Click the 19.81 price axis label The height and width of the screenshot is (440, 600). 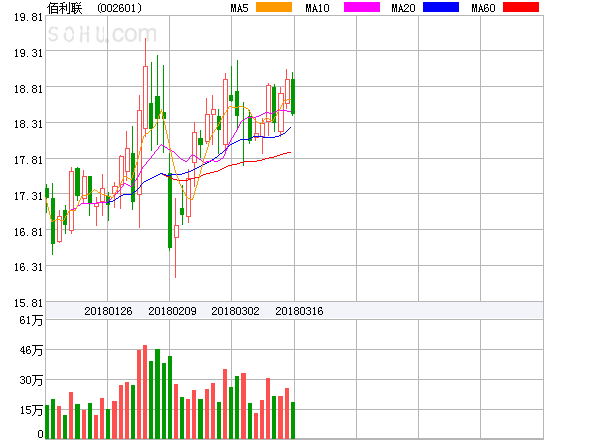[x=28, y=17]
